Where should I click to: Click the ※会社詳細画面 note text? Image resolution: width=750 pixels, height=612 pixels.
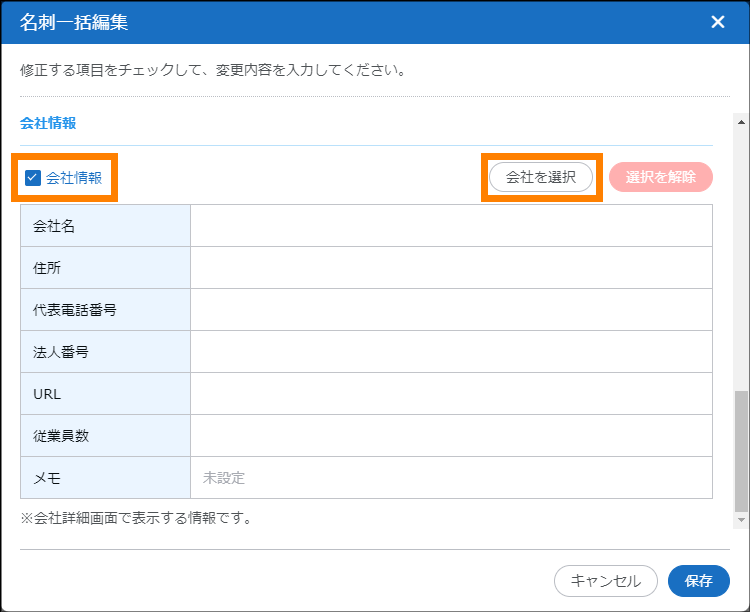135,518
